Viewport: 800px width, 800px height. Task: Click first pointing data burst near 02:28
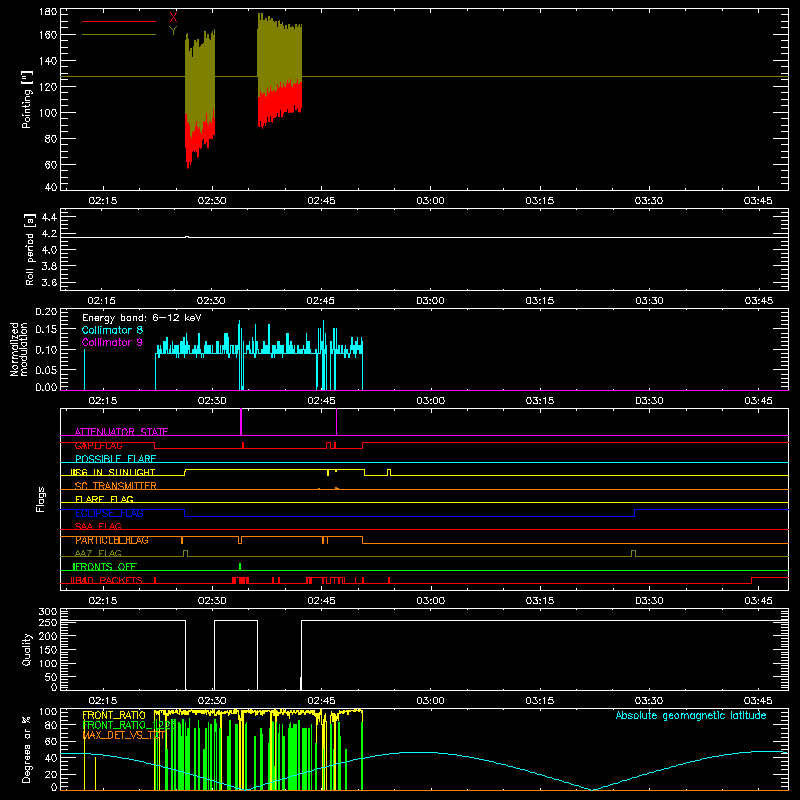(x=199, y=98)
